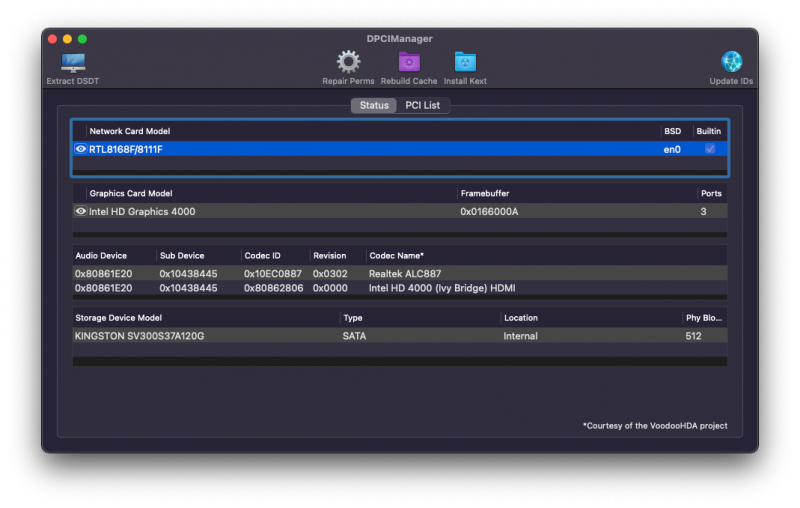Click the SATA type cell
The image size is (800, 508).
[x=354, y=336]
